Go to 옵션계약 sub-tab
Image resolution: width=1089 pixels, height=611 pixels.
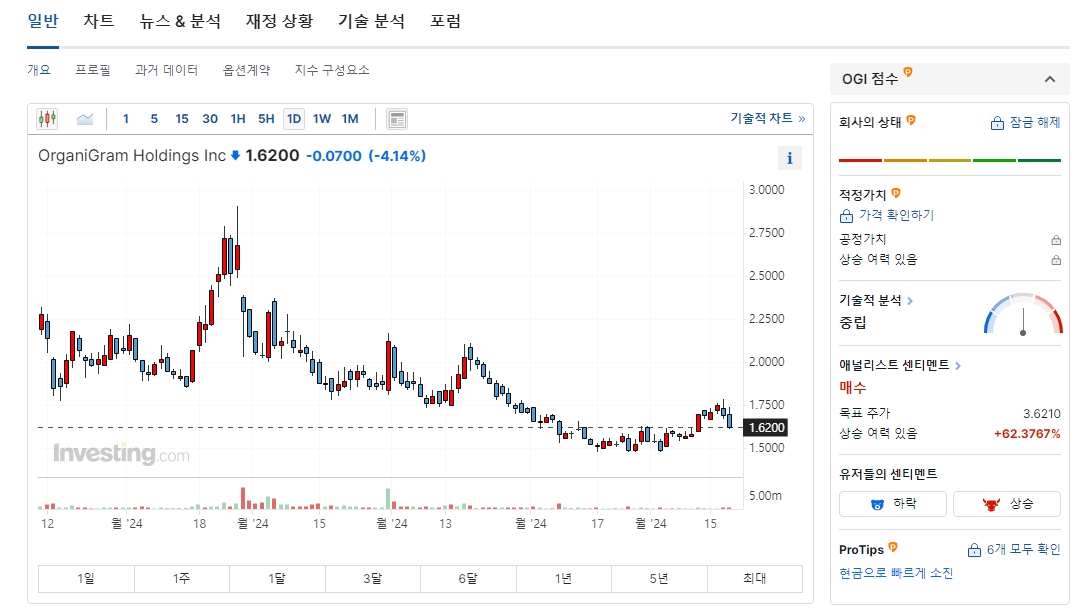(247, 70)
